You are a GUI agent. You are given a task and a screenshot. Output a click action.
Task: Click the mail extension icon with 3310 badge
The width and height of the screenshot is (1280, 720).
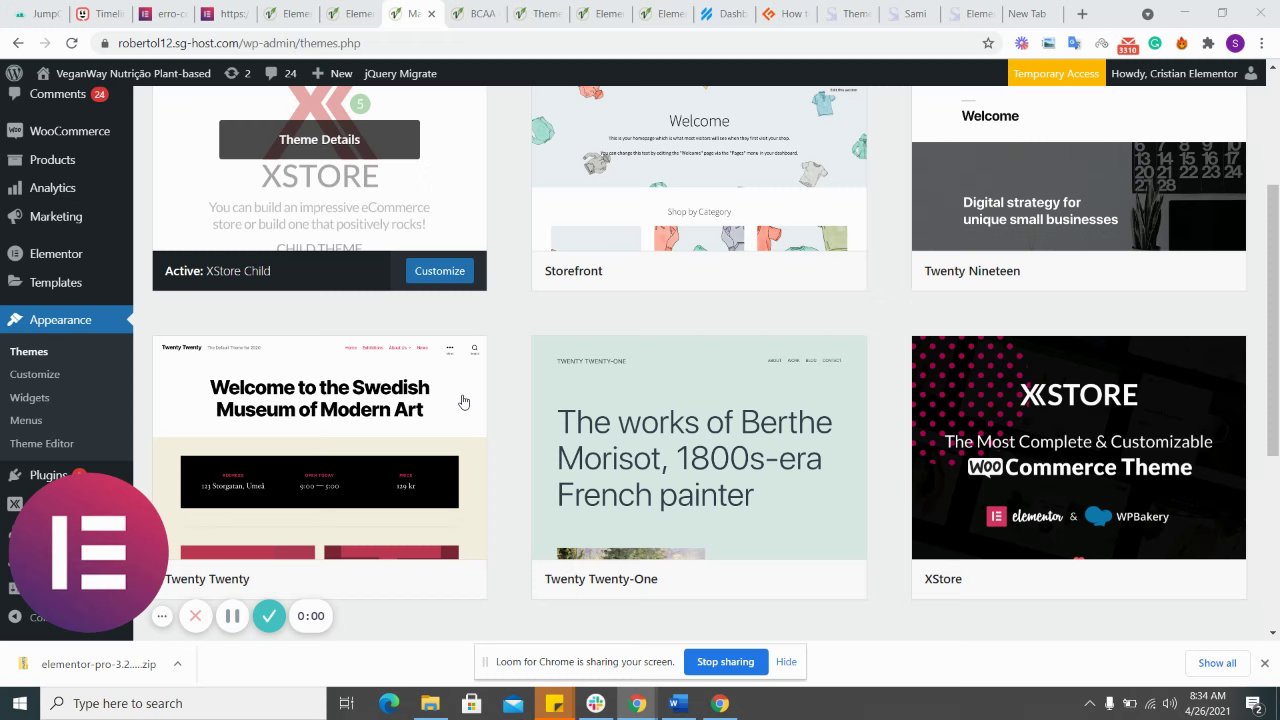point(1127,44)
